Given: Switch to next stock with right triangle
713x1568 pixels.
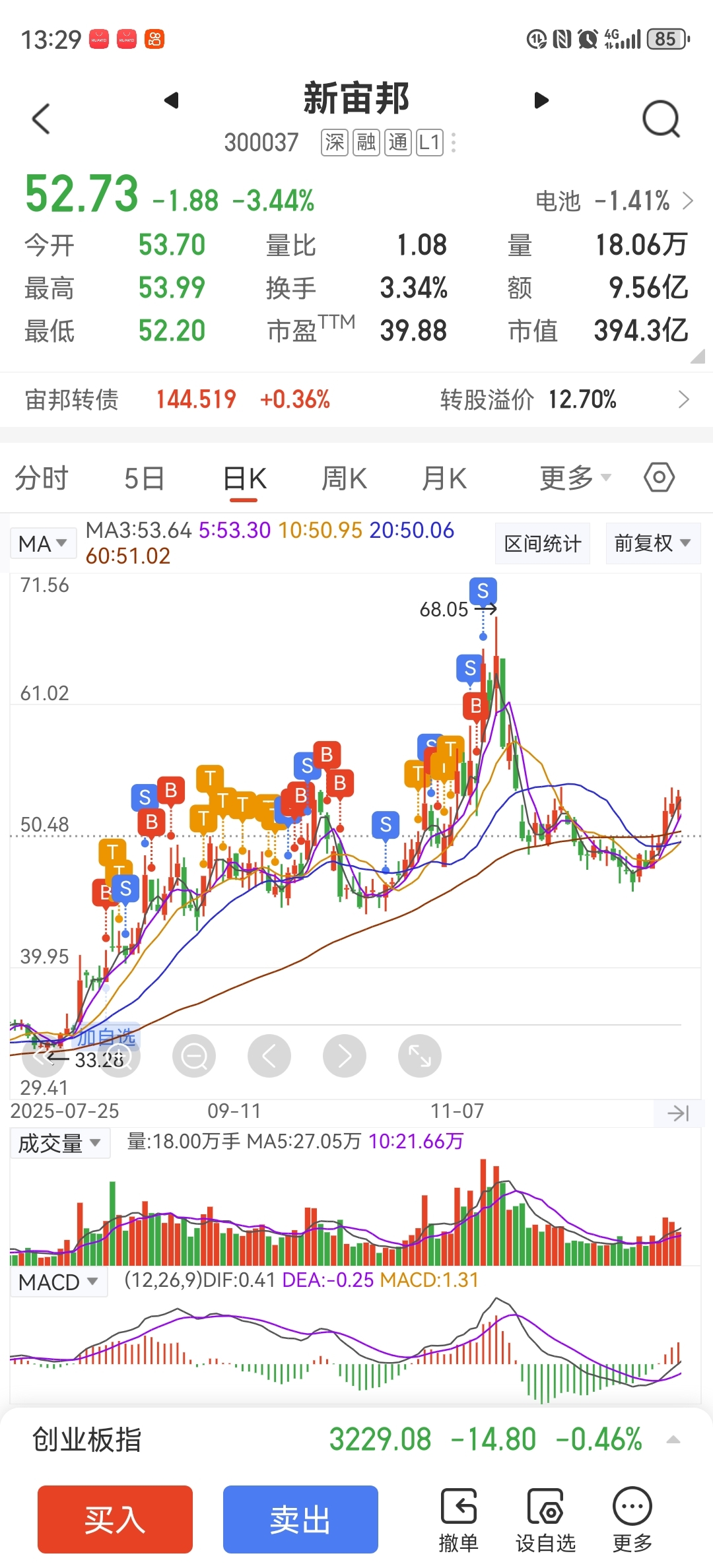Looking at the screenshot, I should (x=541, y=100).
